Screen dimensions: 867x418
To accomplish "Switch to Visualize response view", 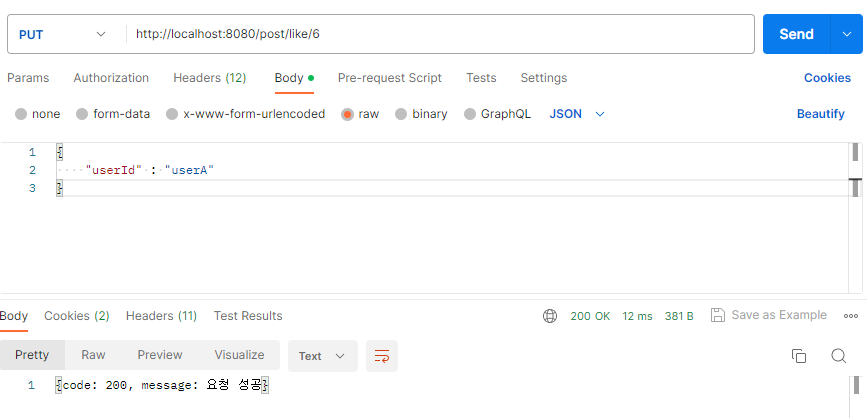I will pos(239,355).
